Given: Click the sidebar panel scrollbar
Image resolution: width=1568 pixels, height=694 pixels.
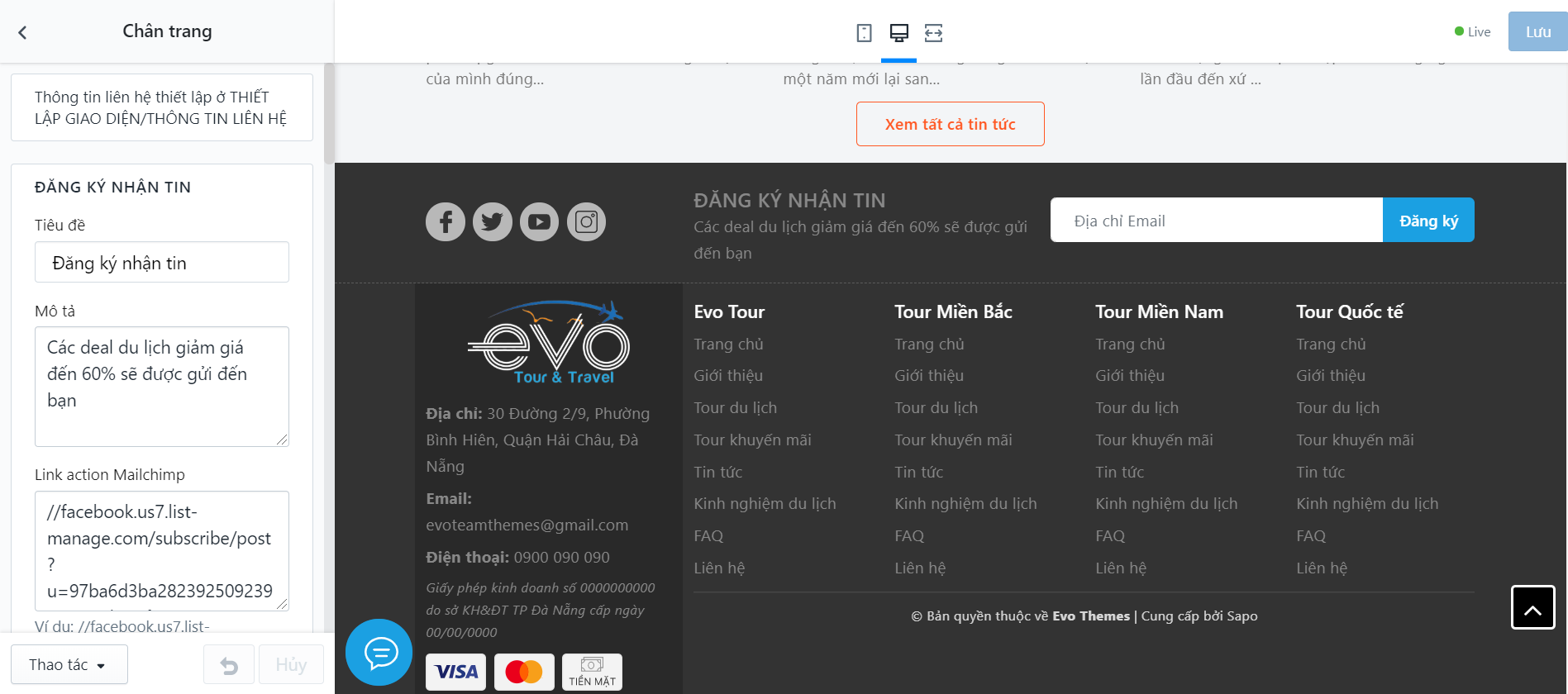Looking at the screenshot, I should tap(329, 114).
